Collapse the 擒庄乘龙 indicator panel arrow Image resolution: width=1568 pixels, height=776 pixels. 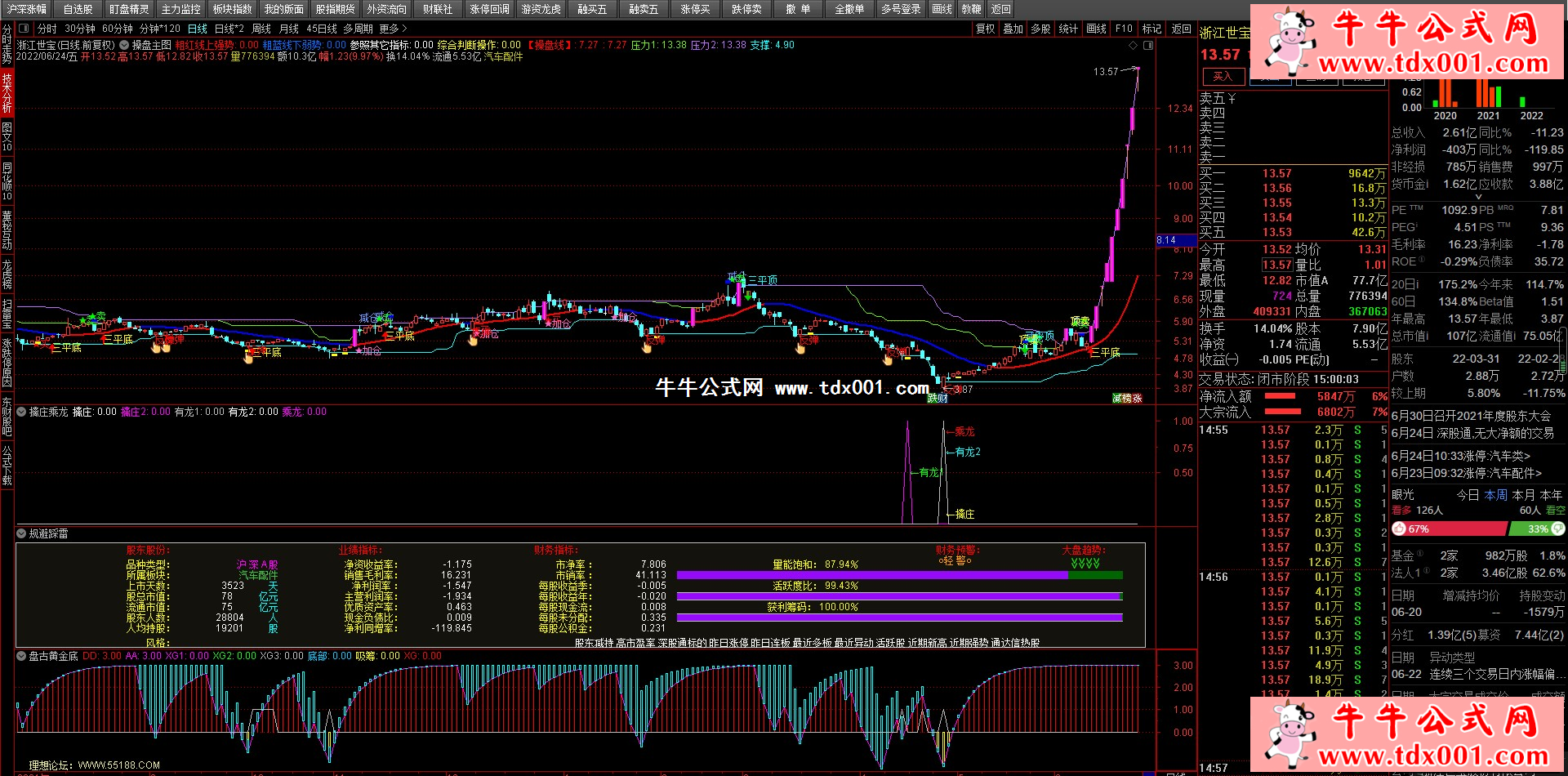pos(21,413)
